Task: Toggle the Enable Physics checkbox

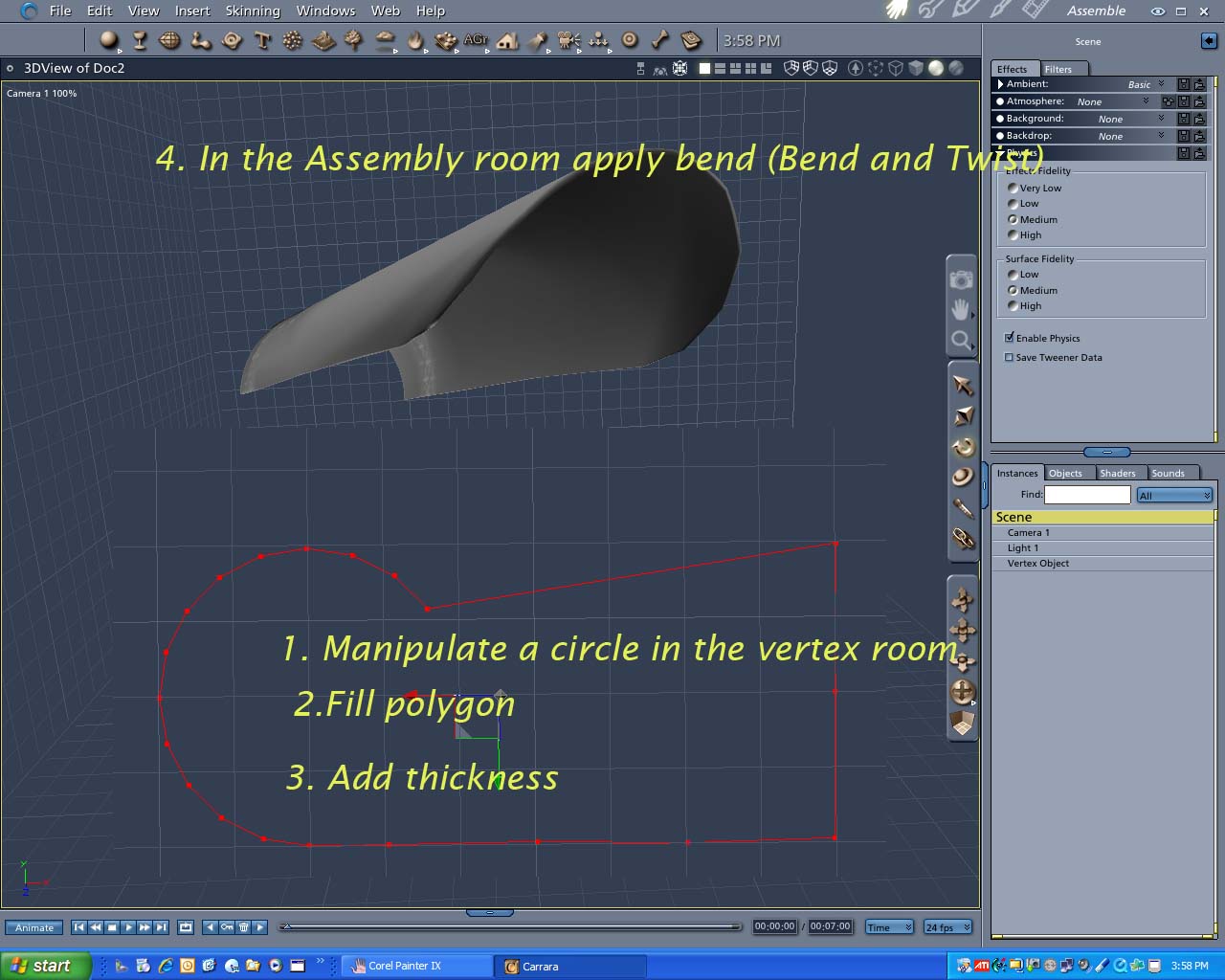Action: point(1009,338)
